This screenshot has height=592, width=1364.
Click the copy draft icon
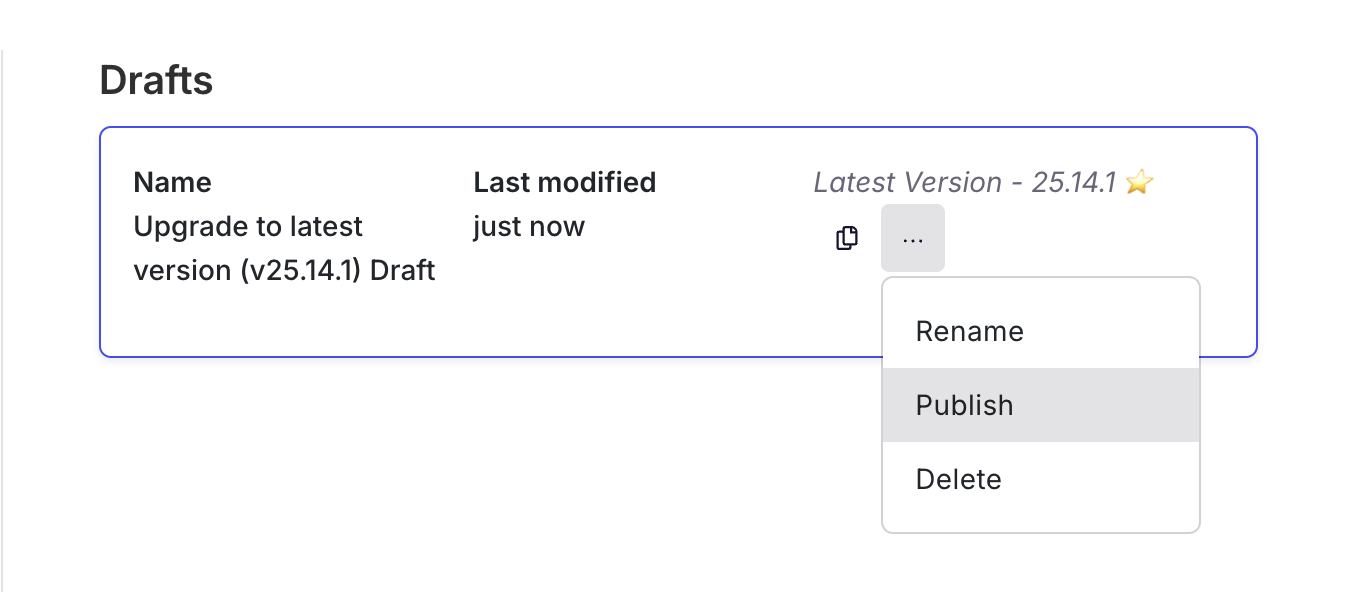[x=847, y=239]
